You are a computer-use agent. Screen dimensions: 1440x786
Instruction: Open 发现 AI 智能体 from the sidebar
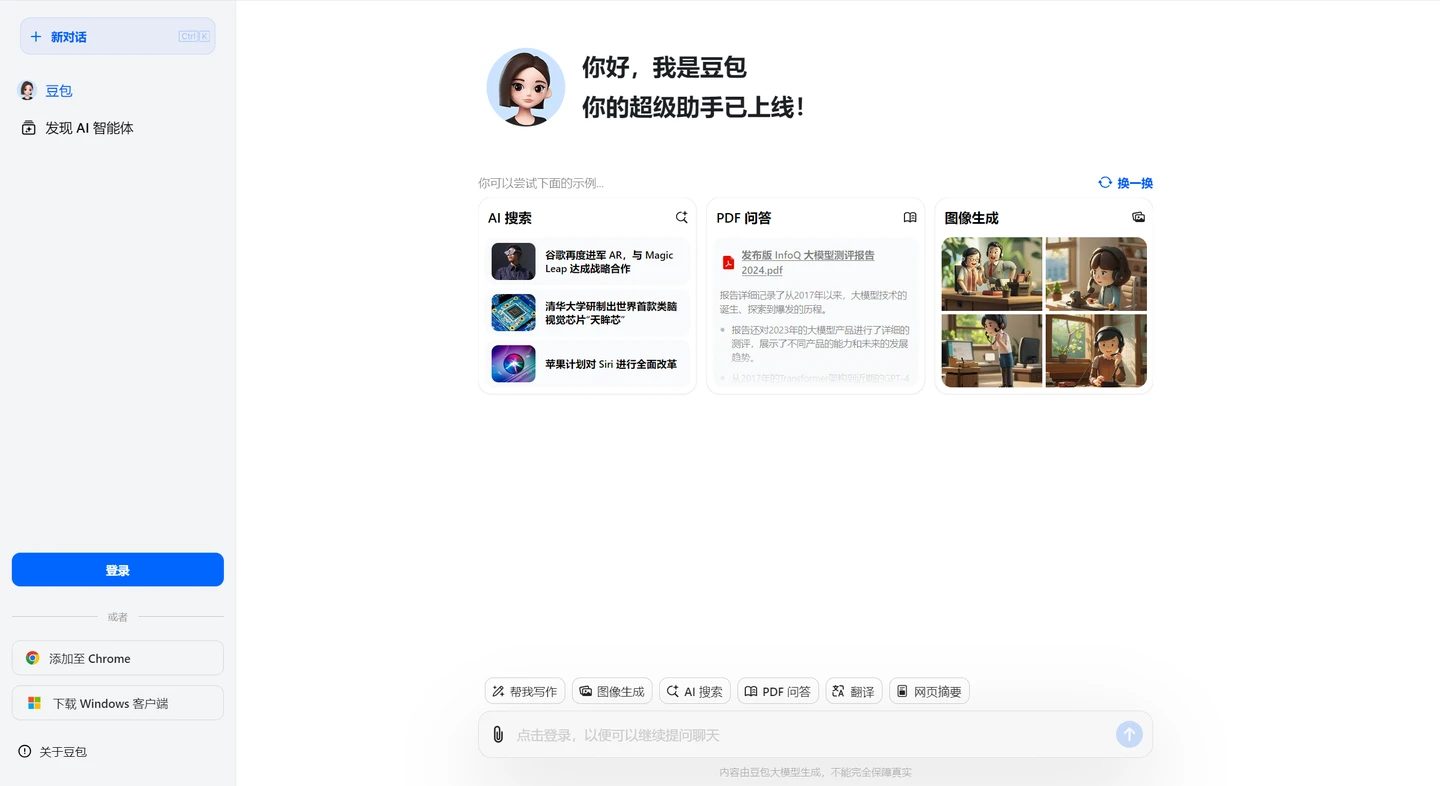point(88,127)
